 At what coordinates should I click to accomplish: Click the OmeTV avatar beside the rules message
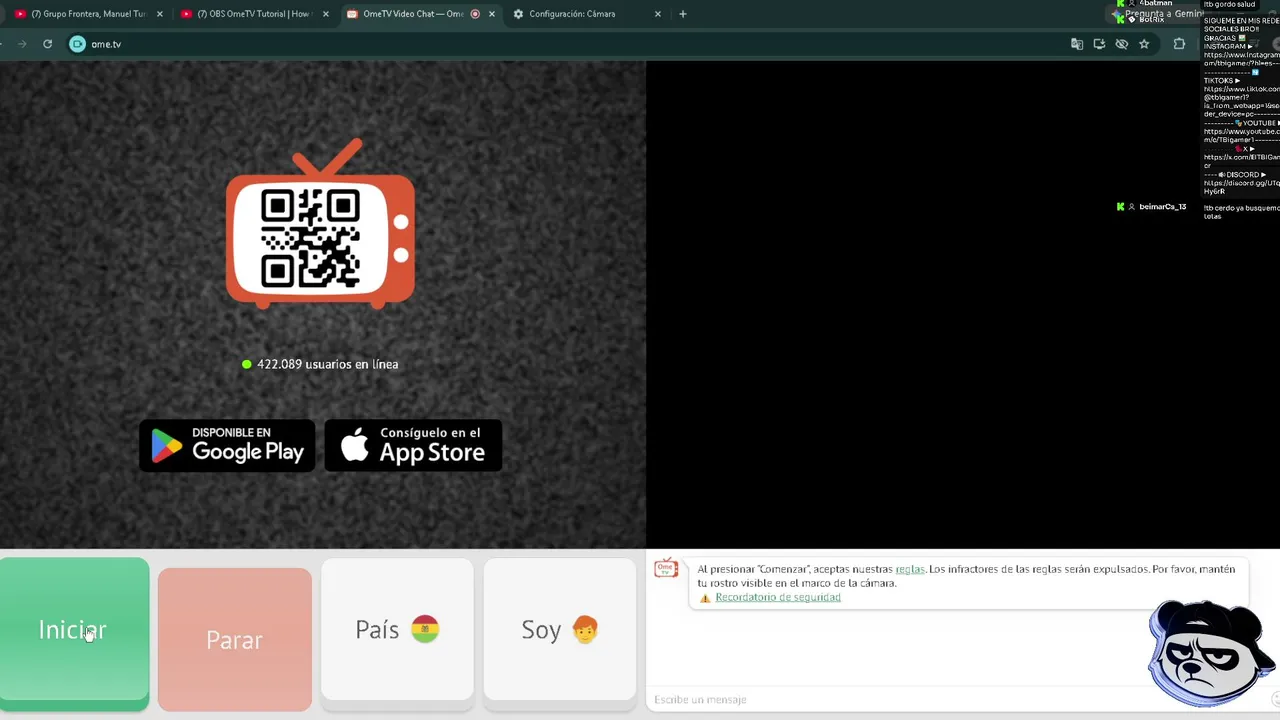665,569
